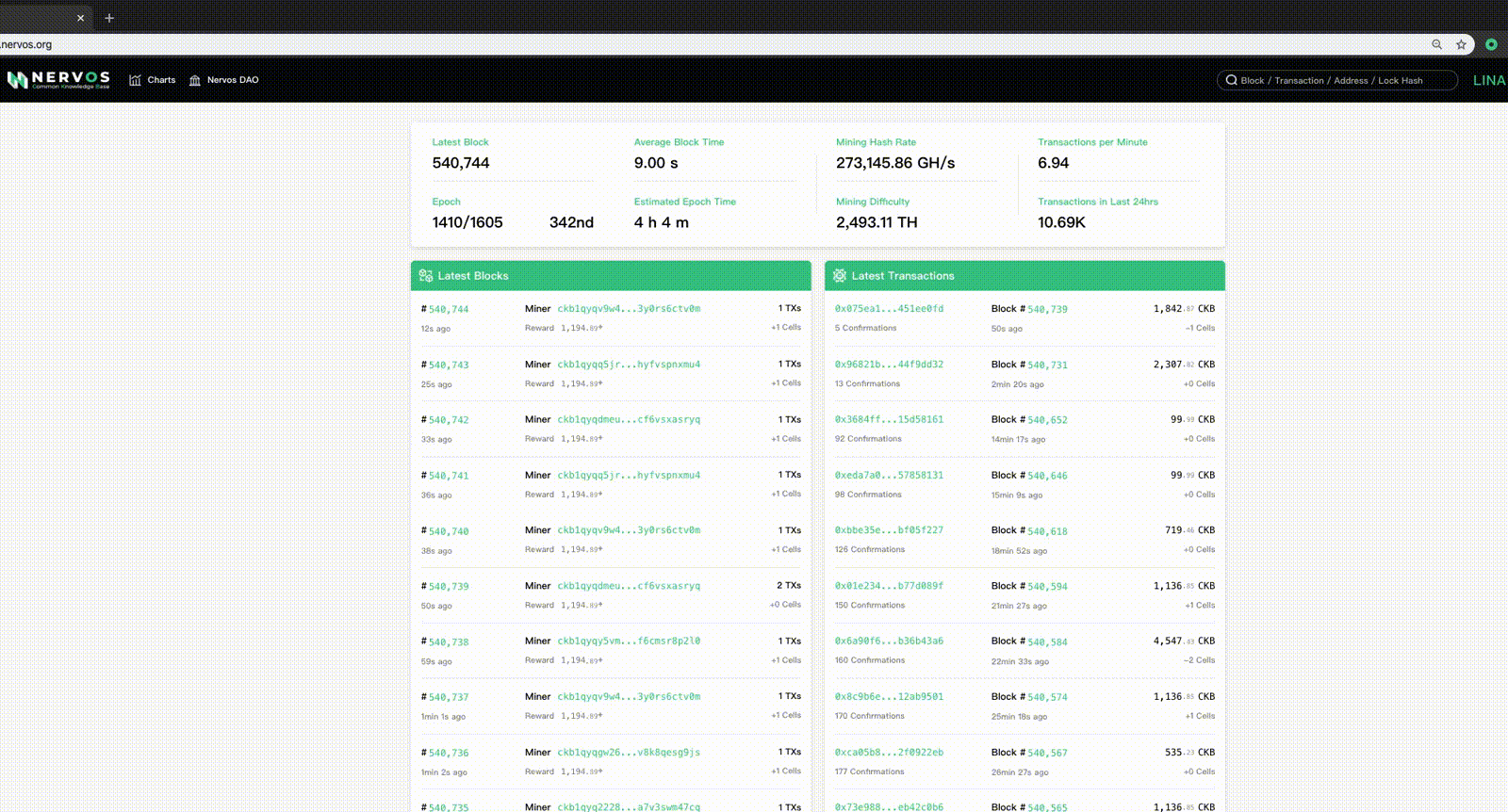
Task: Click the Nervos logo in header
Action: tap(58, 80)
